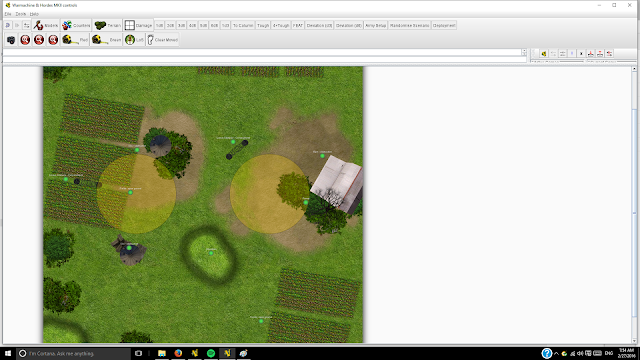Click the undo arrow icon in toolbar

pyautogui.click(x=8, y=25)
